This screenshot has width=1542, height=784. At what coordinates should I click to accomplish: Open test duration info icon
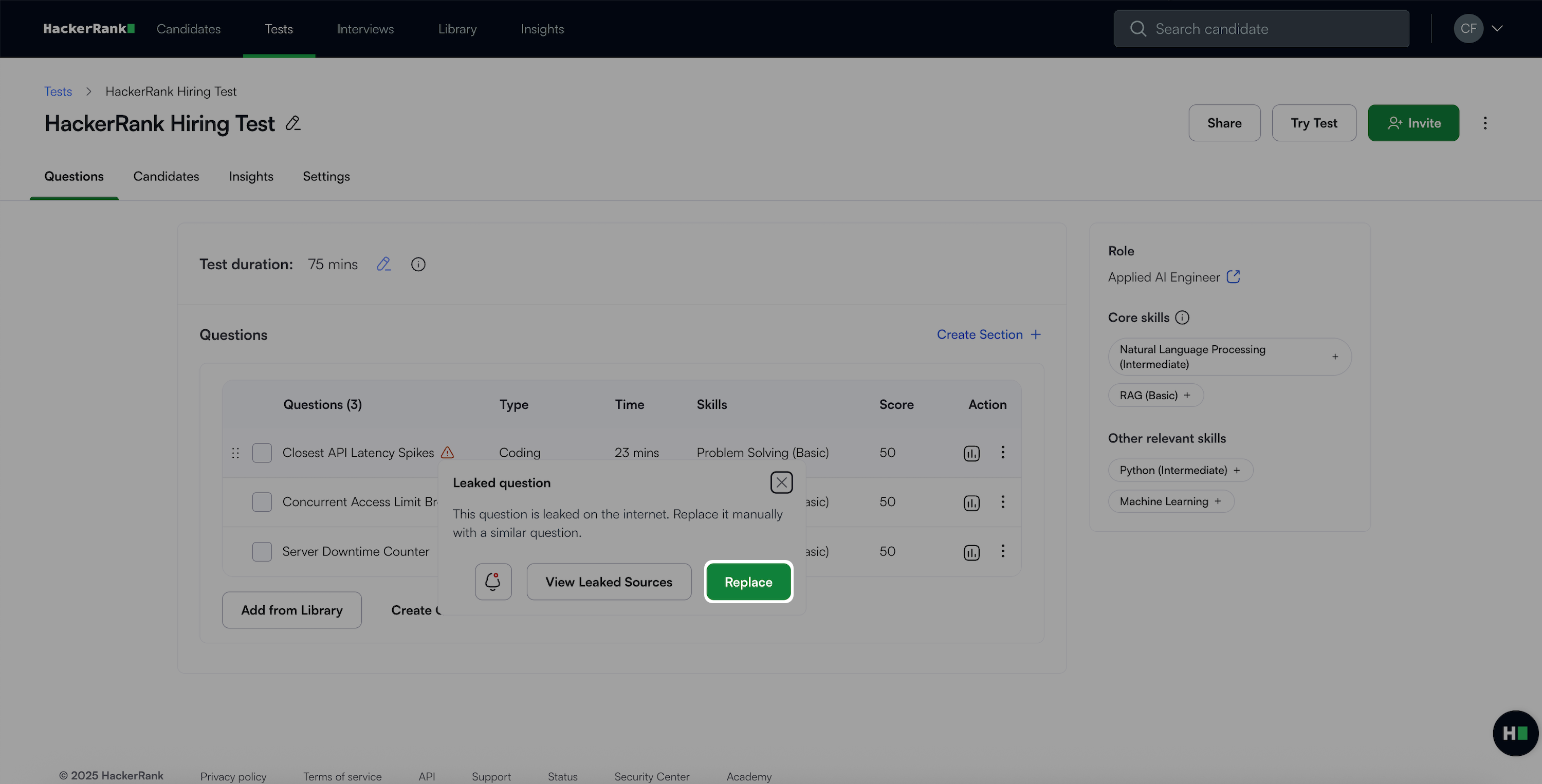pos(418,264)
